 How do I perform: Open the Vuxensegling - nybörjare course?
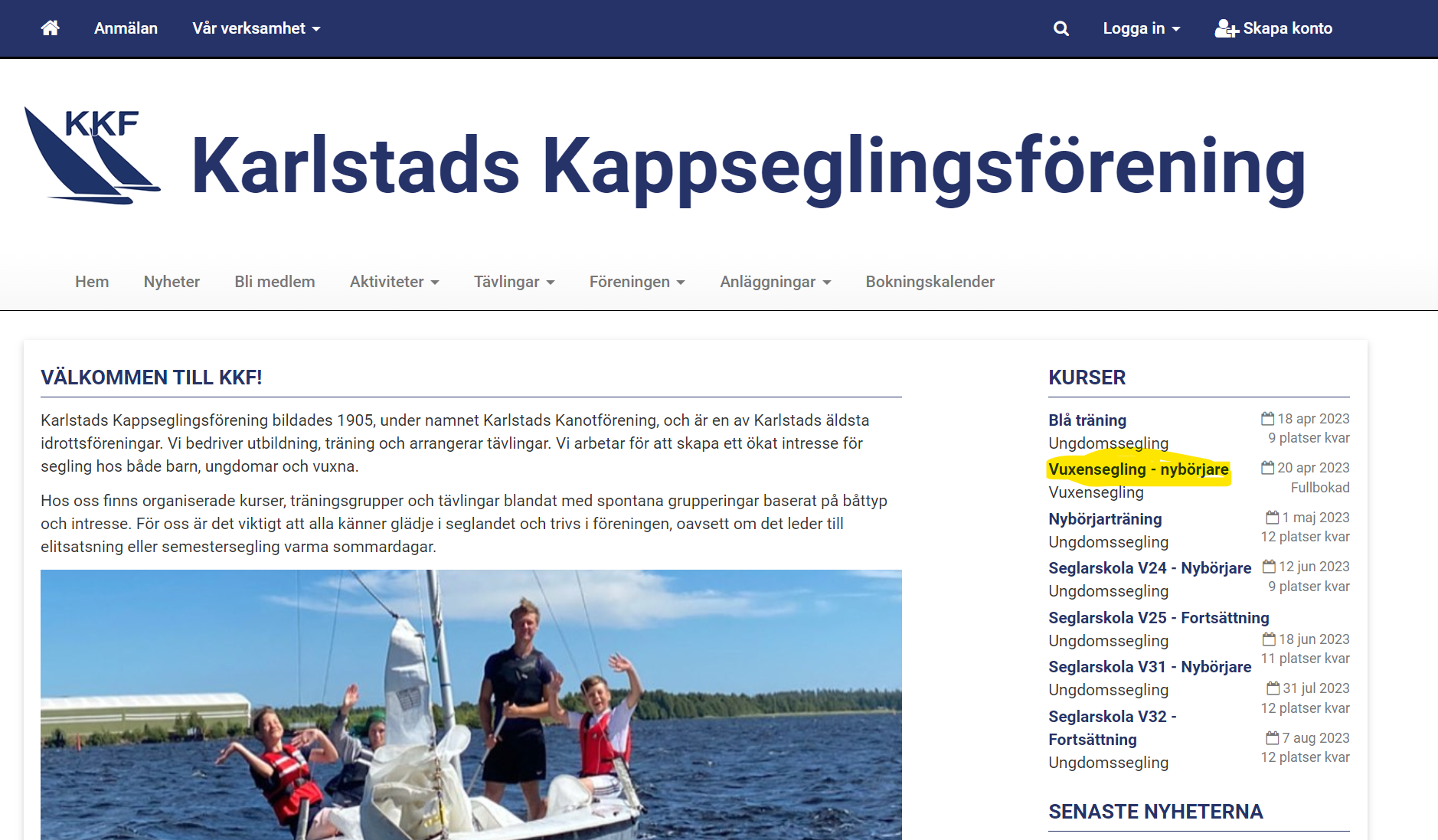(1139, 469)
